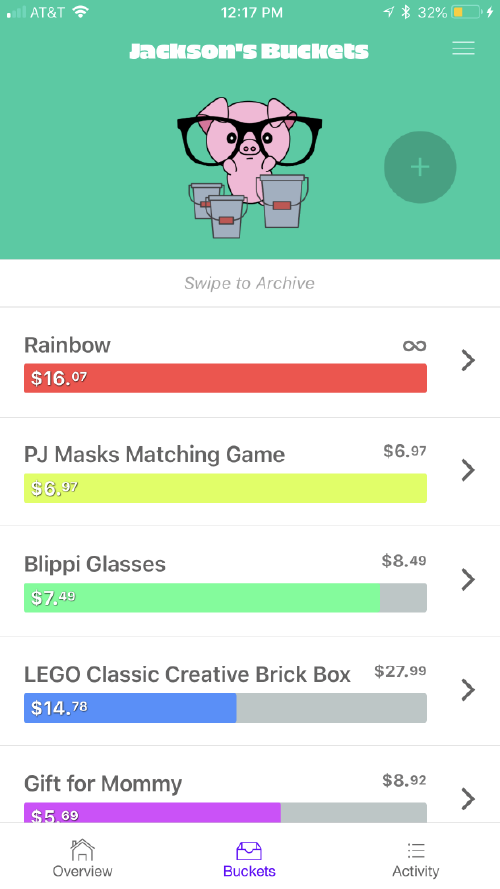Expand Gift for Mommy chevron
Viewport: 500px width, 889px height.
coord(468,798)
